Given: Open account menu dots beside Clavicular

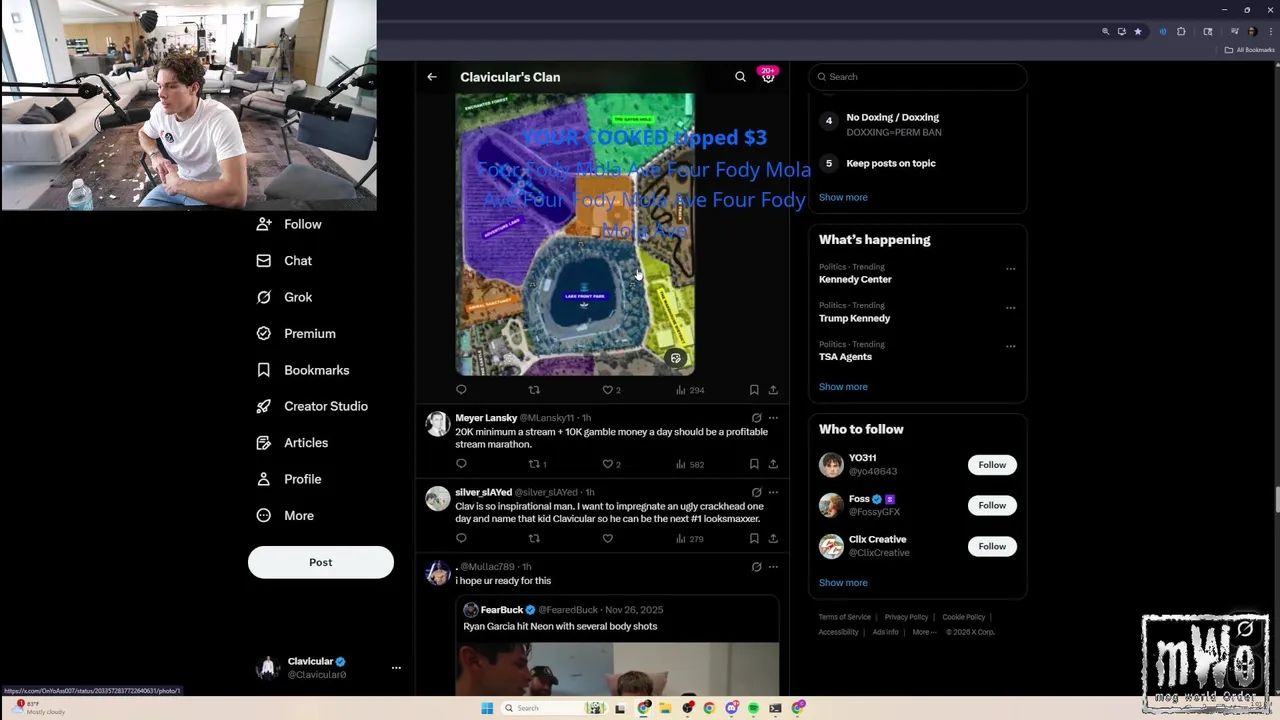Looking at the screenshot, I should pyautogui.click(x=396, y=668).
